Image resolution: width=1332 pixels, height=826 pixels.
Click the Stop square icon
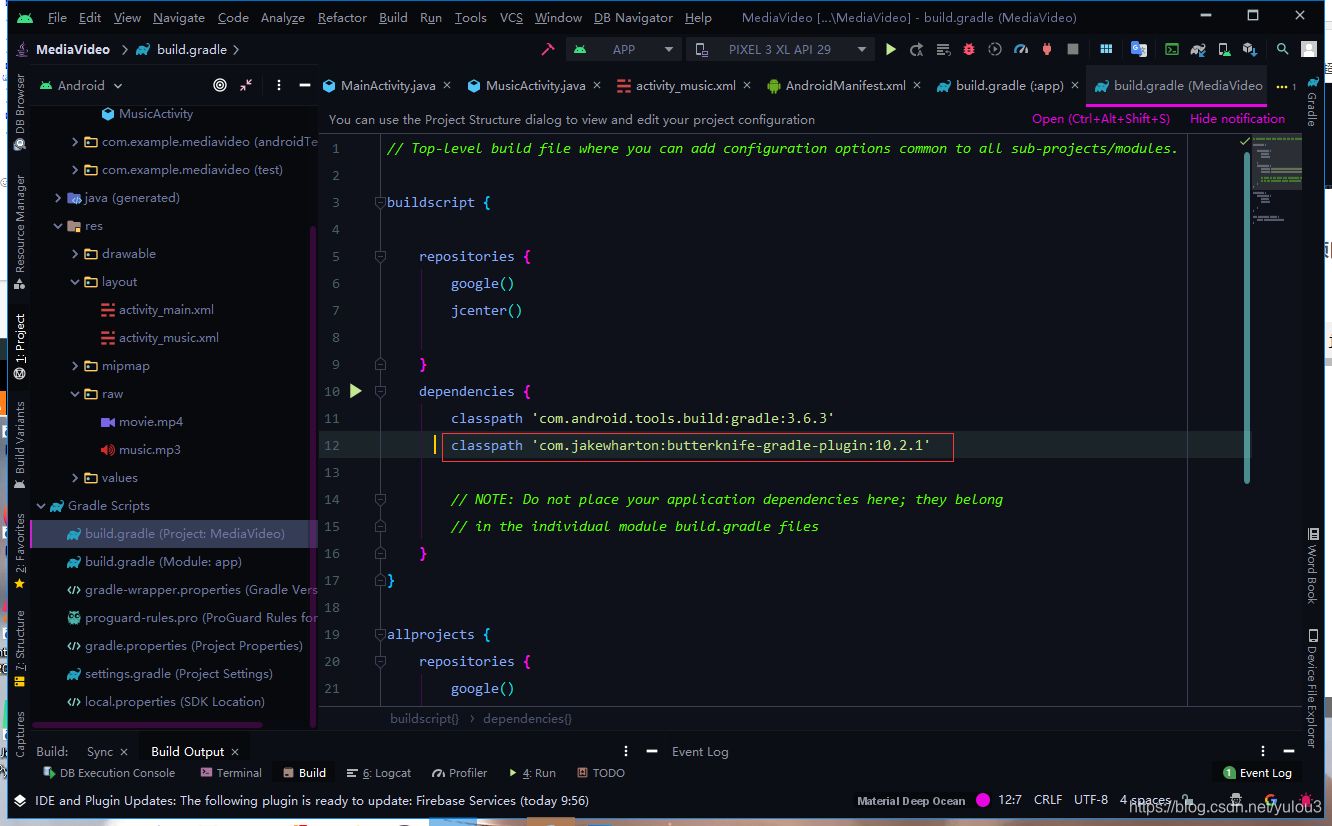(x=1073, y=49)
